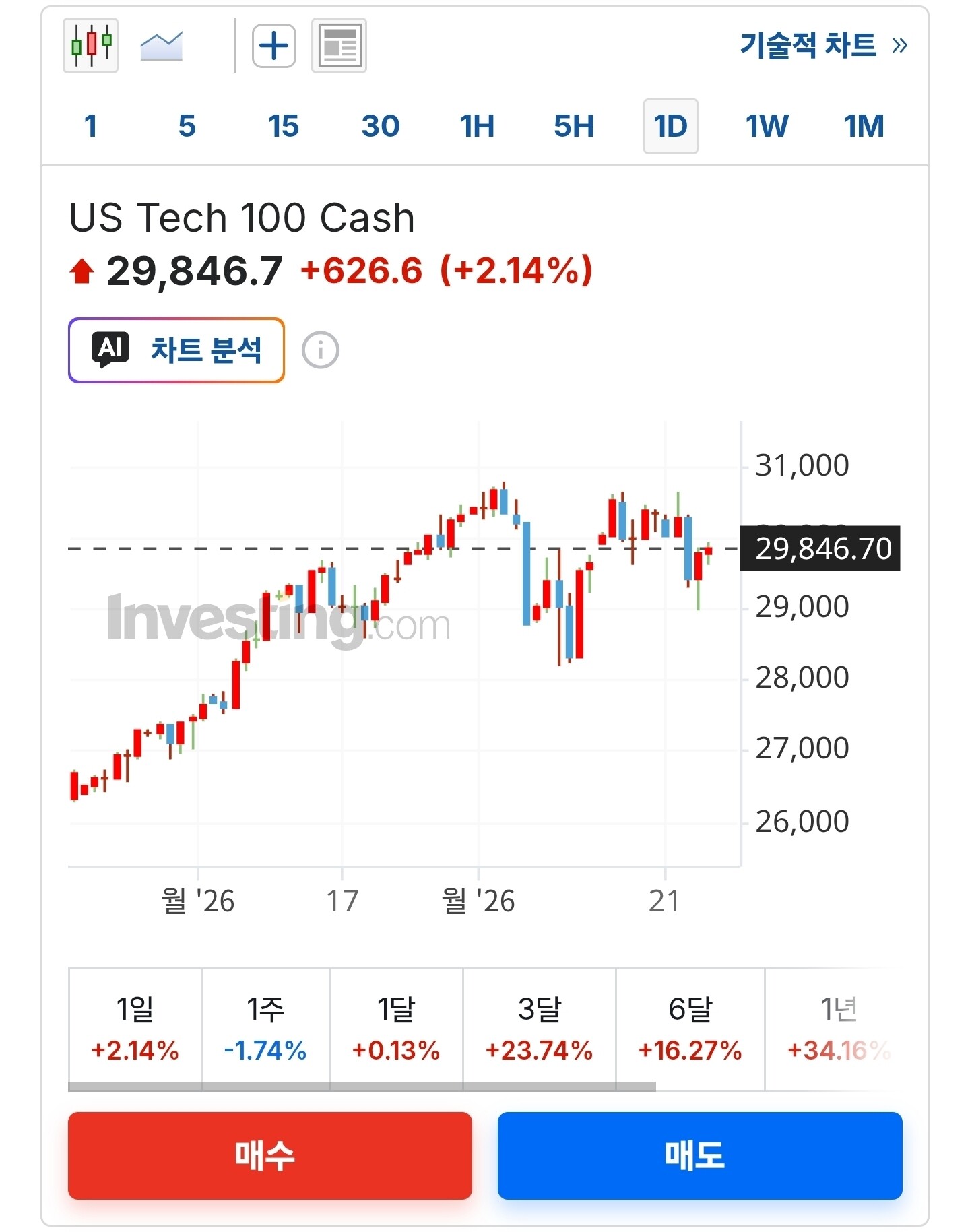This screenshot has height=1232, width=970.
Task: Click the red 매수 buy button
Action: coord(270,1156)
